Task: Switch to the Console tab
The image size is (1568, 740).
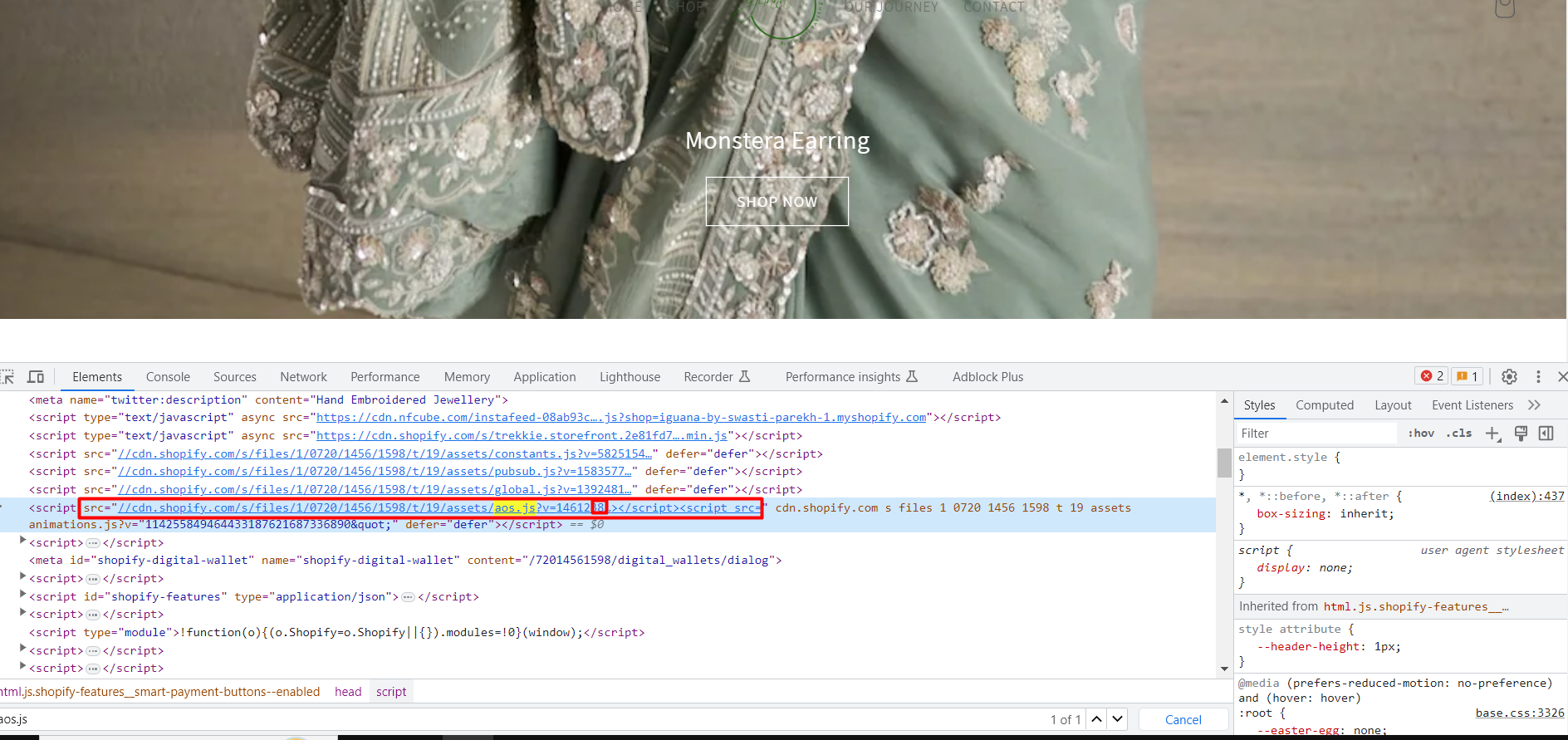Action: (168, 377)
